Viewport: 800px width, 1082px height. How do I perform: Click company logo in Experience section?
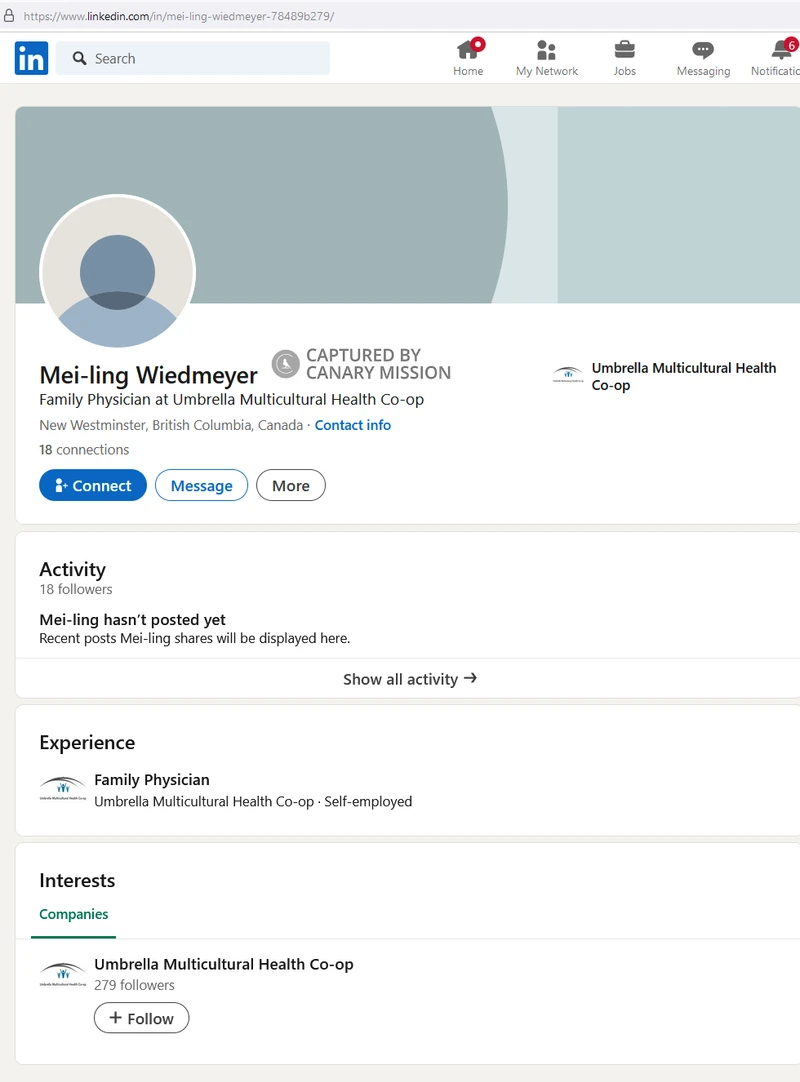(63, 789)
